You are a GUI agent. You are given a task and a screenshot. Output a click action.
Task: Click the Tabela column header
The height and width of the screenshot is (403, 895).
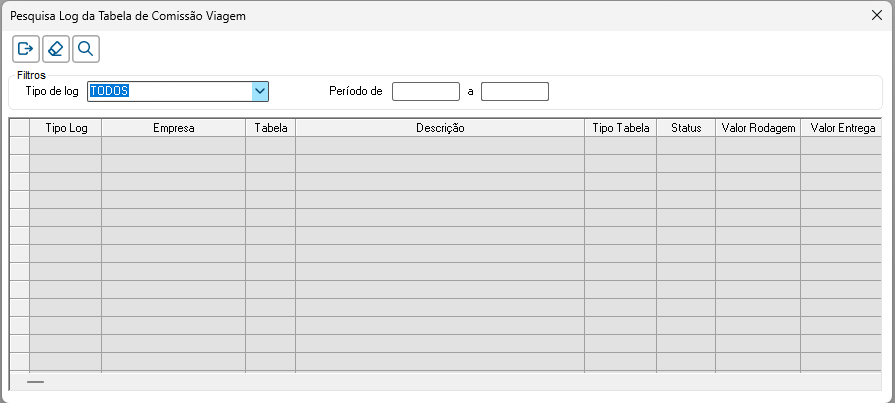click(271, 128)
